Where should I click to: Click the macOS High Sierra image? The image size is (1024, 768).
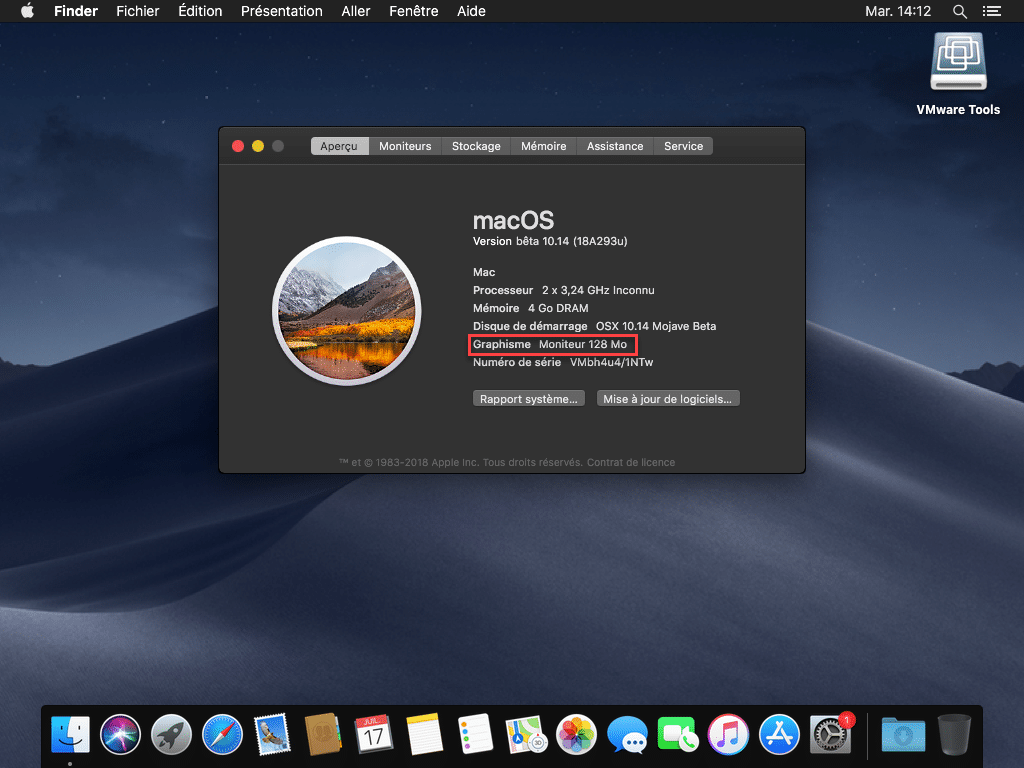pyautogui.click(x=347, y=311)
